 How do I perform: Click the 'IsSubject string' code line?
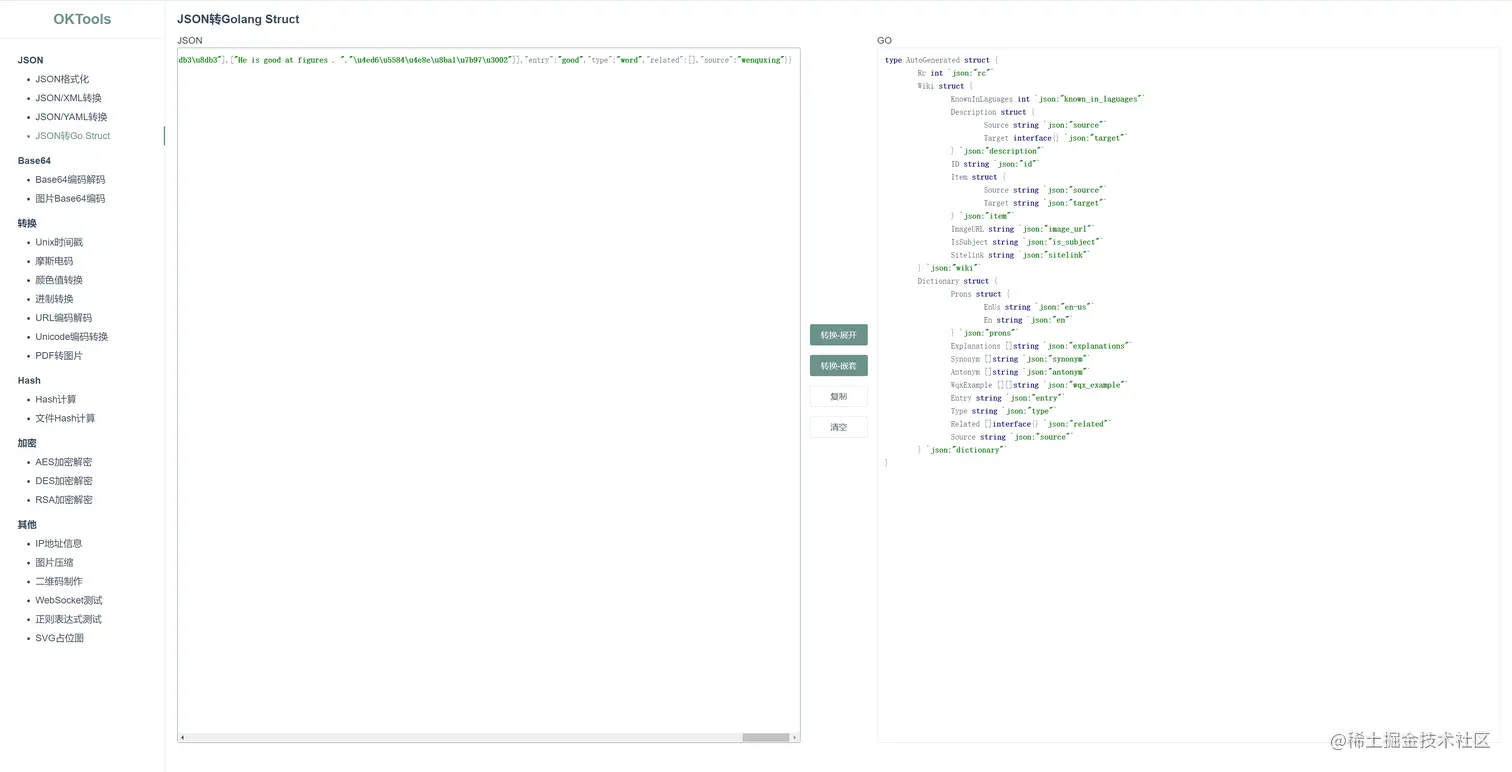coord(1027,242)
